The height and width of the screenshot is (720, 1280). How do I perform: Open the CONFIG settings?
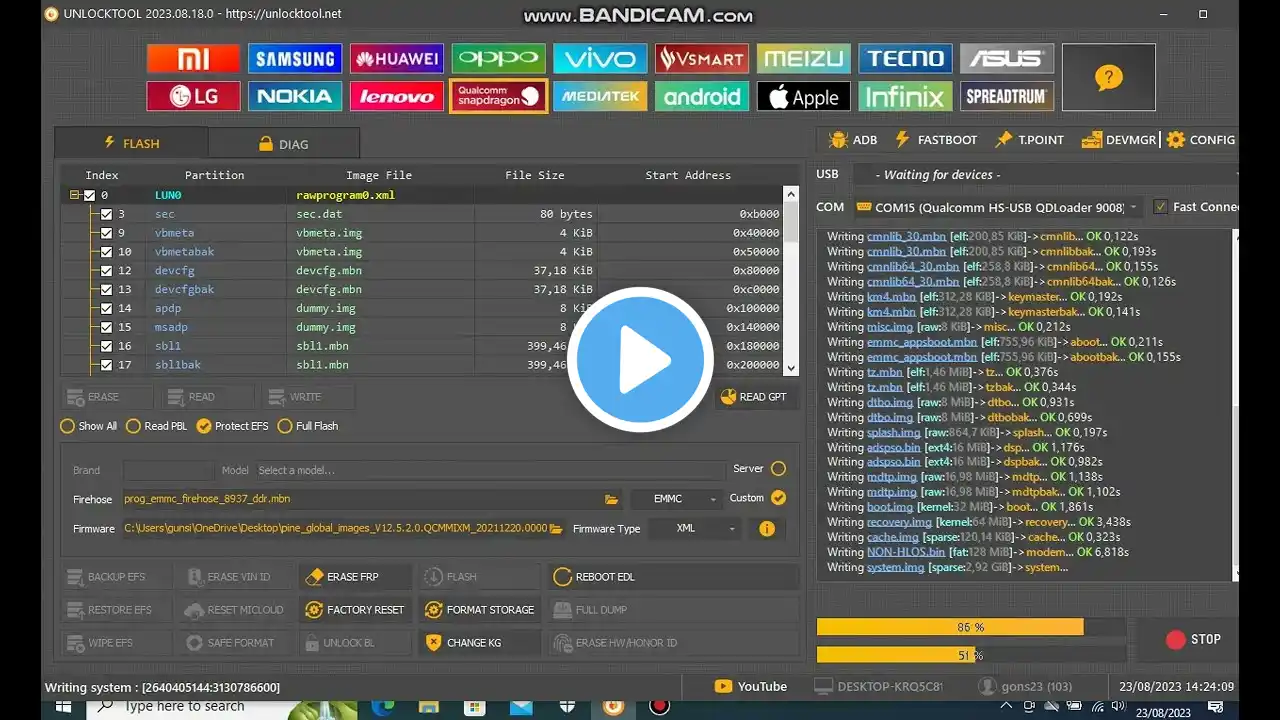click(1201, 140)
